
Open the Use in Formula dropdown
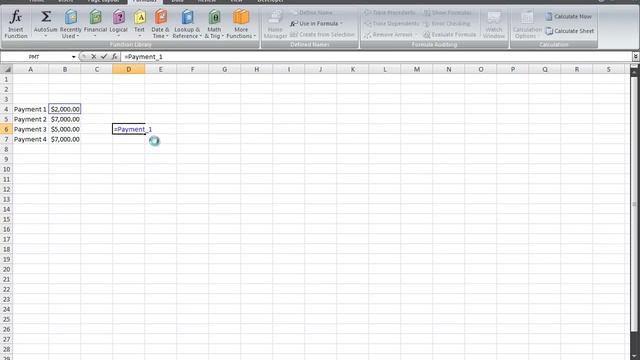(316, 24)
